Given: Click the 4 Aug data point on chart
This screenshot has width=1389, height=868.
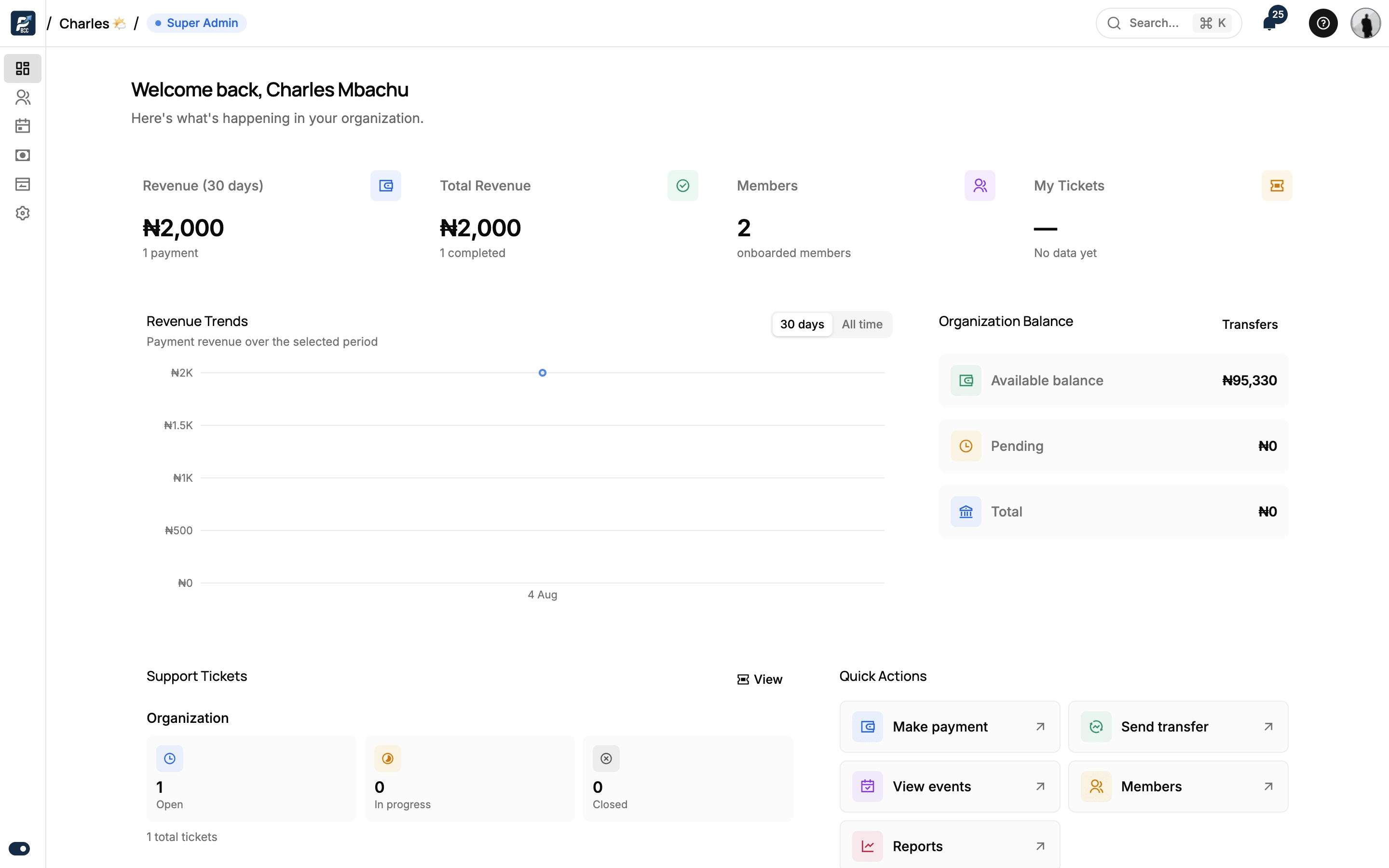Looking at the screenshot, I should (543, 373).
